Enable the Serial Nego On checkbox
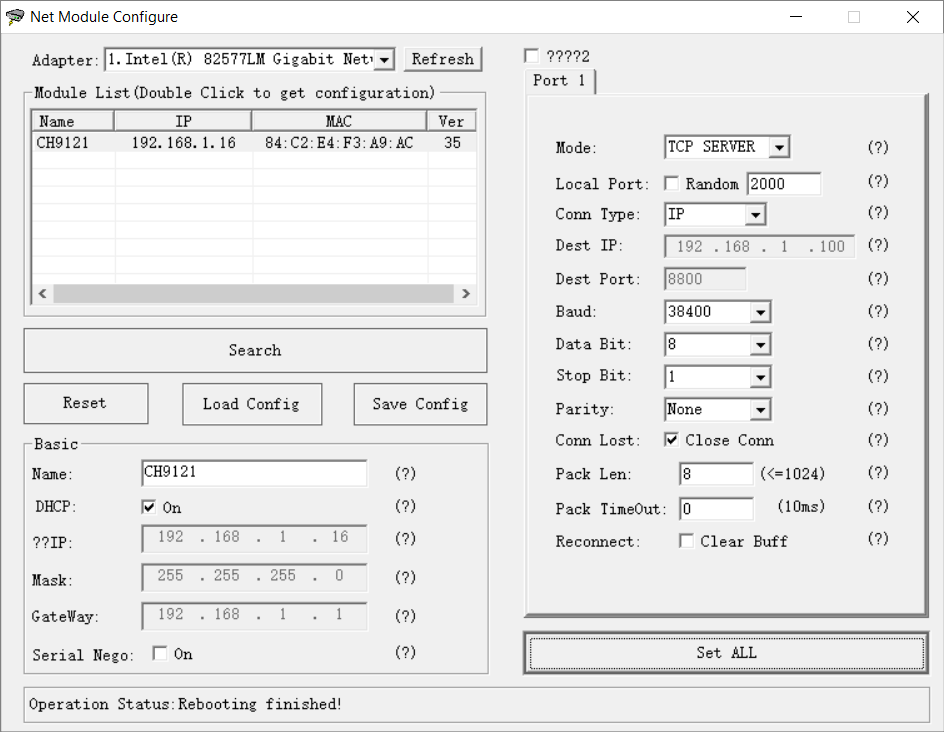The image size is (944, 732). (160, 653)
